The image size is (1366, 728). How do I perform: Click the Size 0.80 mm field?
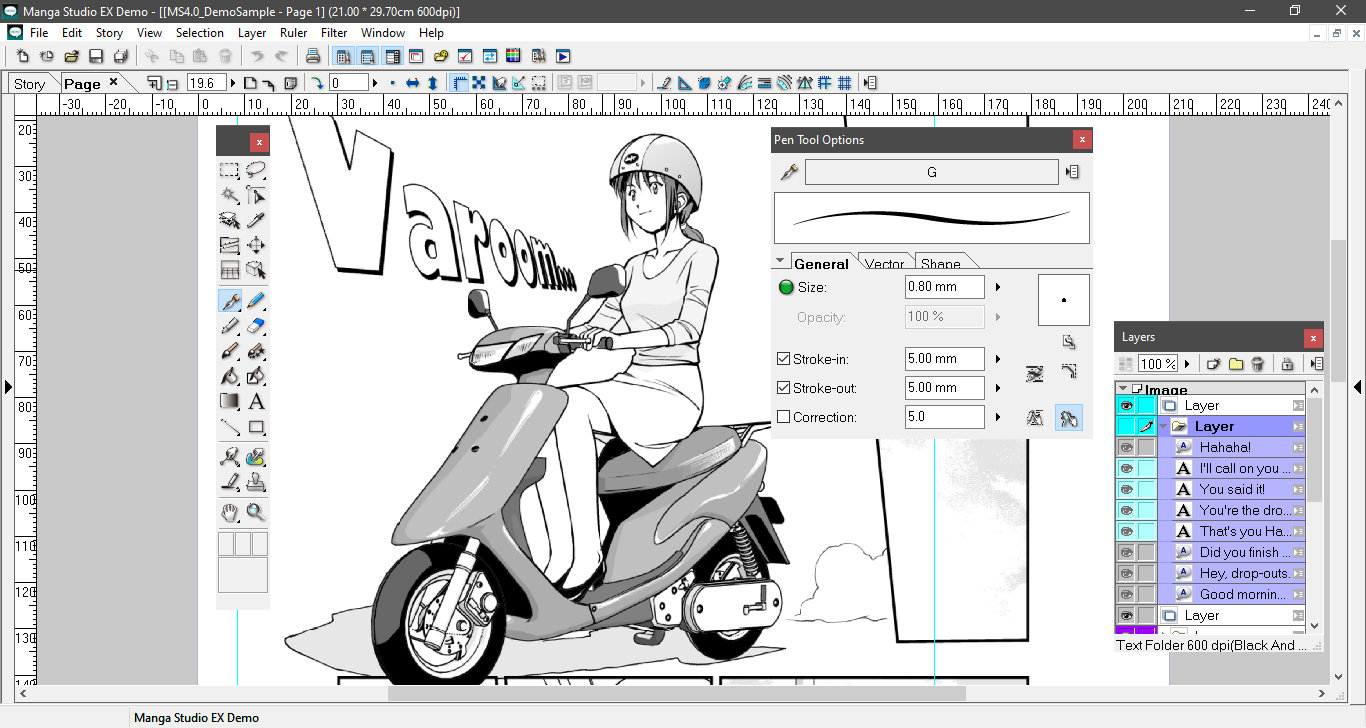click(944, 287)
